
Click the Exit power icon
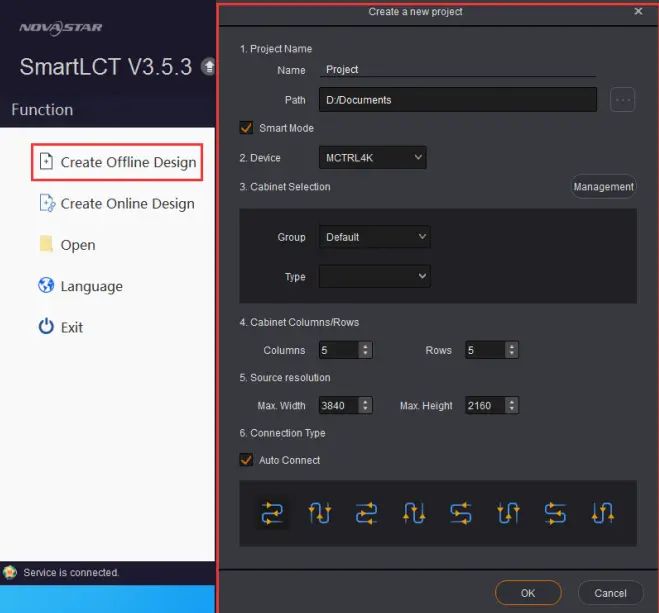pyautogui.click(x=46, y=326)
